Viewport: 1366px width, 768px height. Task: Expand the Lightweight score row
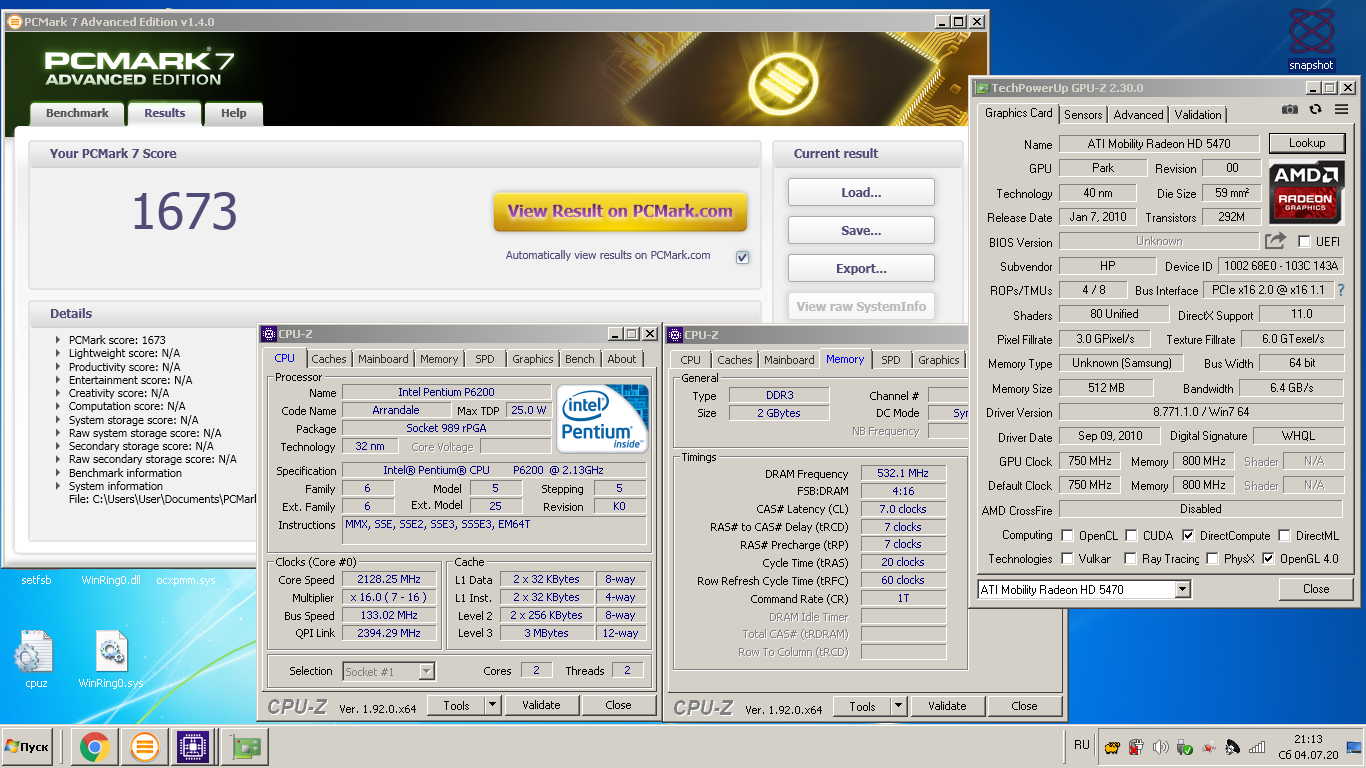(58, 353)
